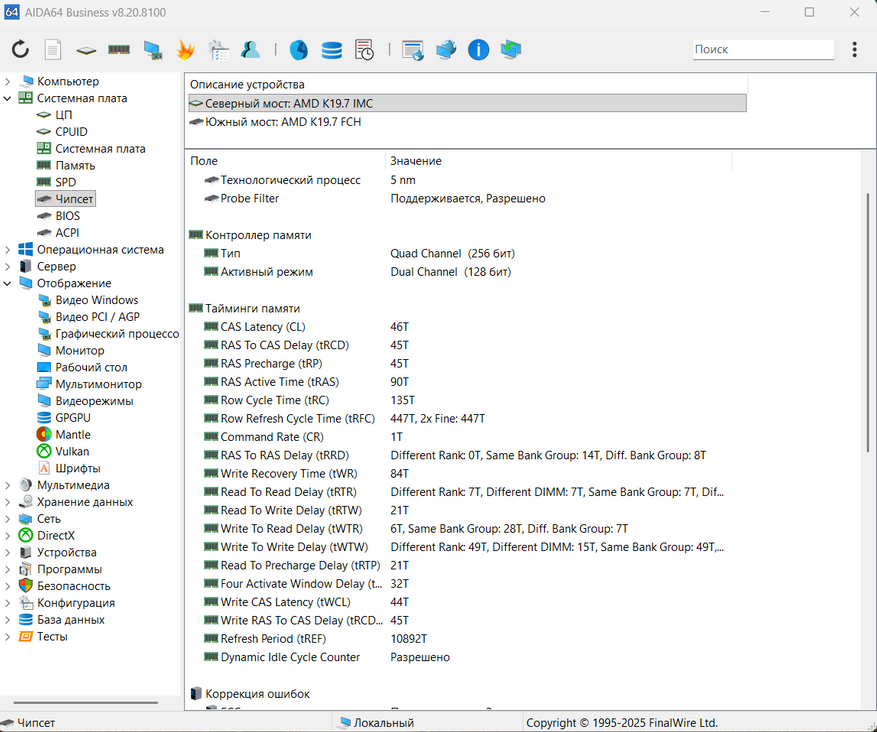Open the monitor diagnostics toolbar icon
This screenshot has height=732, width=877.
(x=153, y=50)
